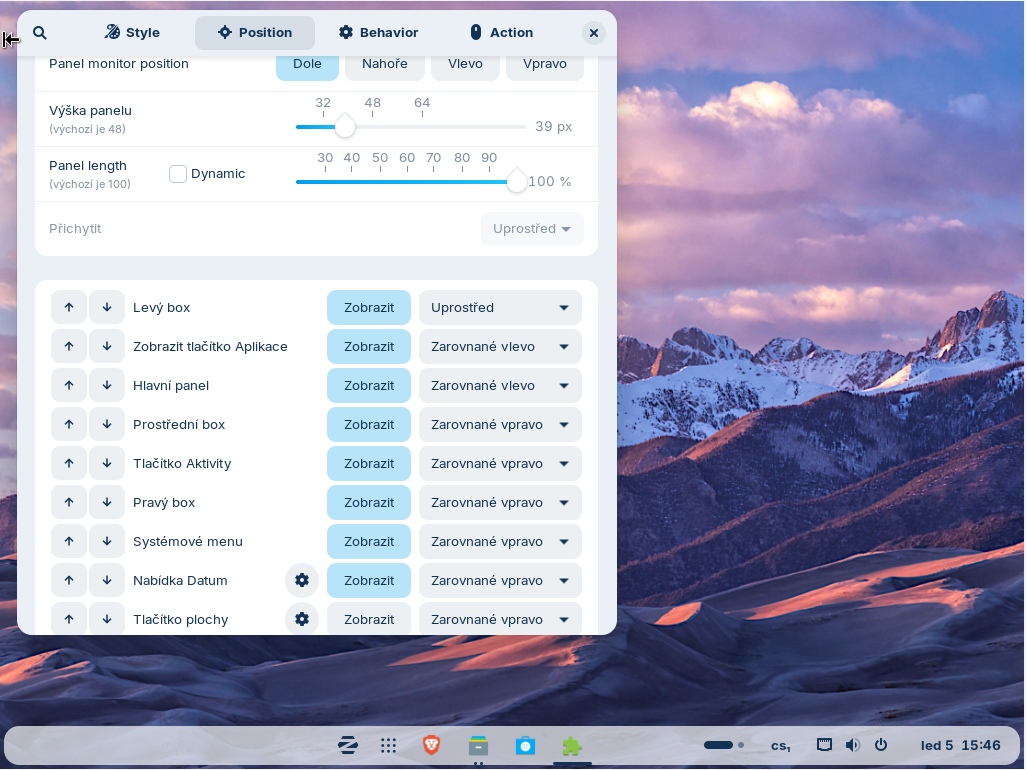Move Hlavní panel down with arrow

click(107, 385)
